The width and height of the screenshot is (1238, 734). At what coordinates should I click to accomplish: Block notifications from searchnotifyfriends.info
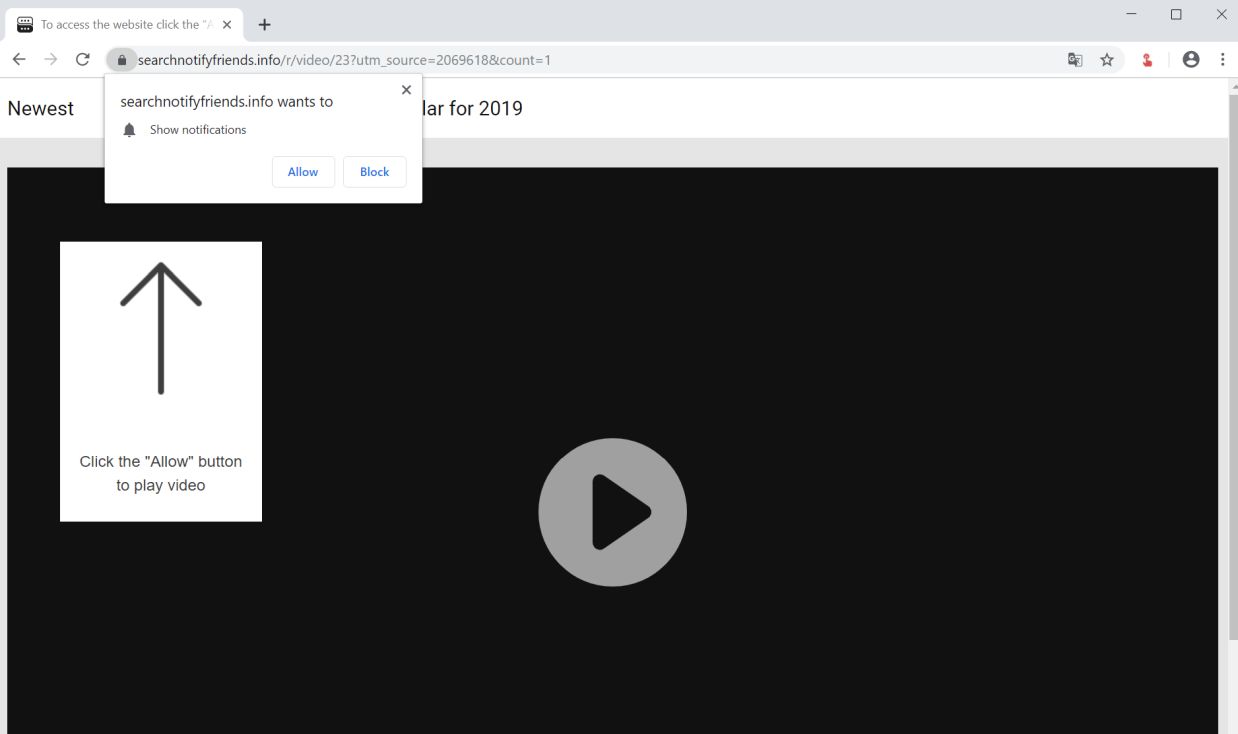(x=375, y=172)
